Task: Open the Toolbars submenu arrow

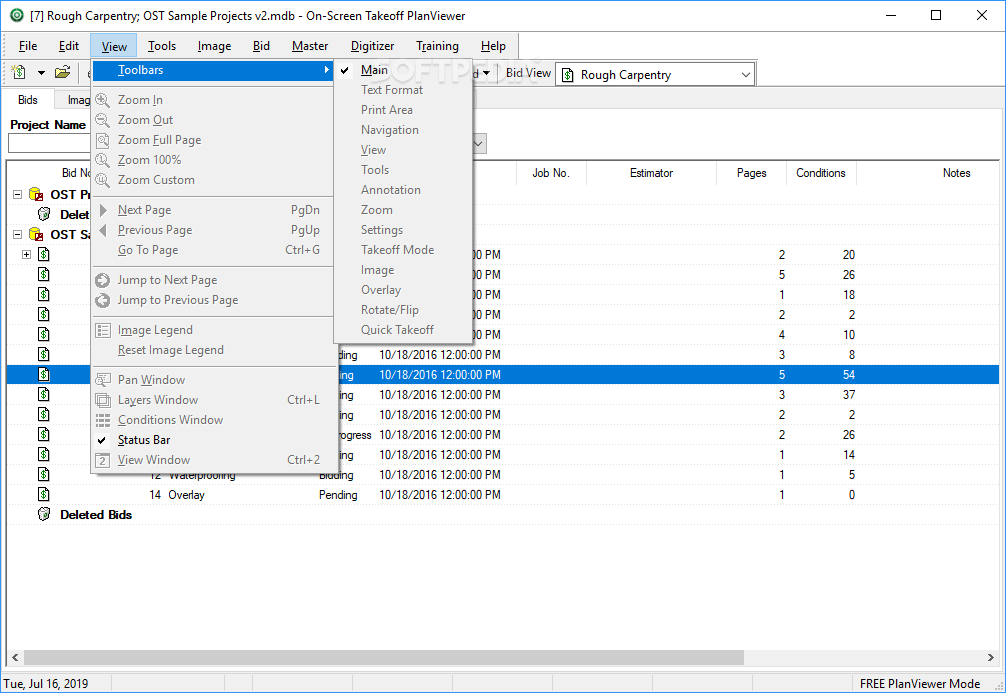Action: coord(327,70)
